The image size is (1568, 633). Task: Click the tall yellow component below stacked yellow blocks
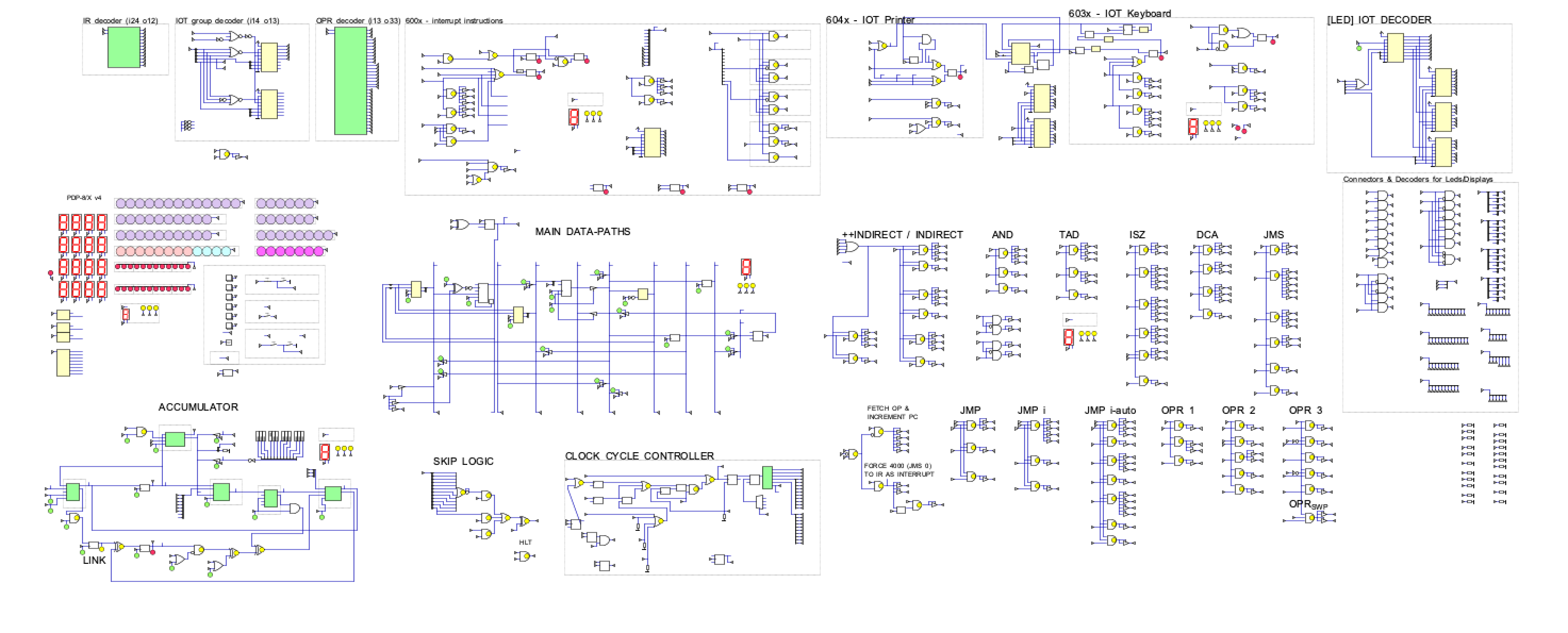pyautogui.click(x=63, y=363)
